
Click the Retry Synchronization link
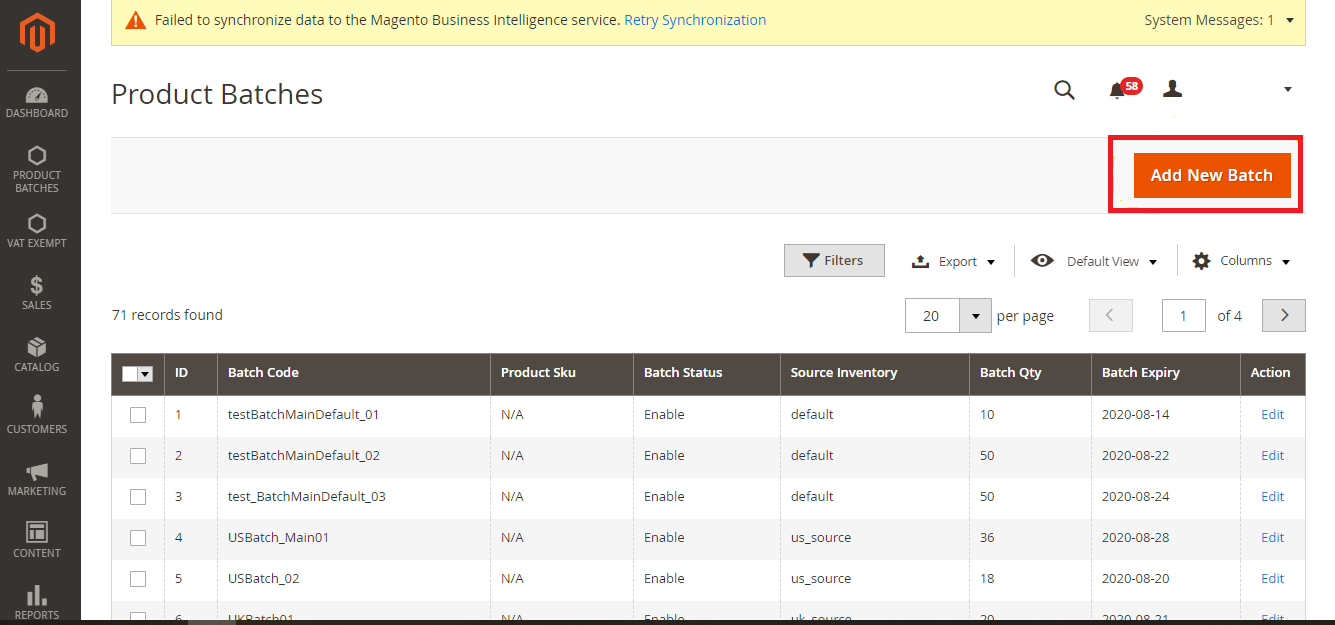(695, 19)
